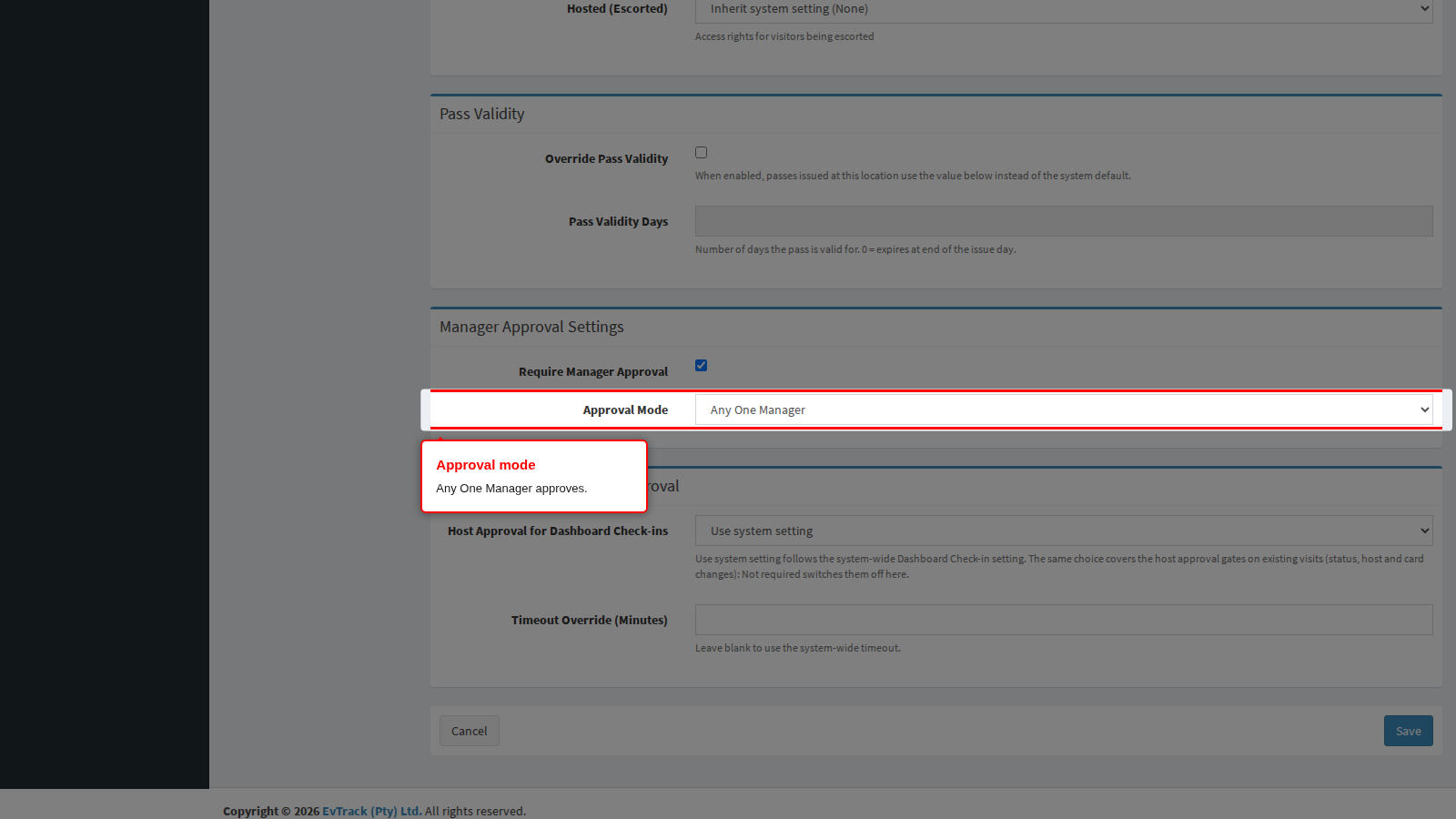Screen dimensions: 1456x819
Task: Click the Pass Validity section heading
Action: (x=482, y=114)
